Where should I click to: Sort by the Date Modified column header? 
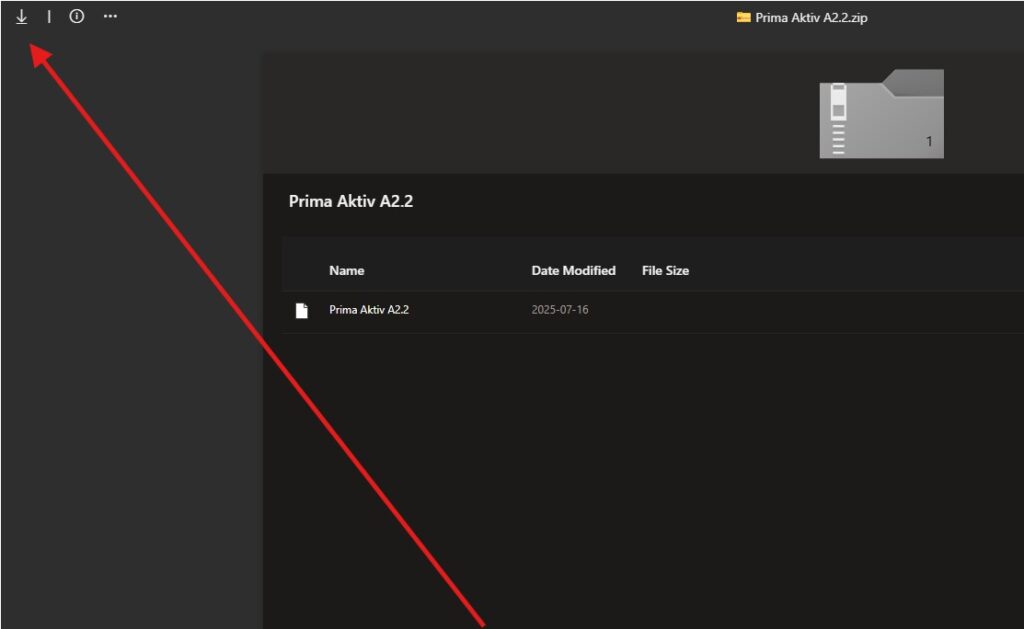[x=573, y=270]
